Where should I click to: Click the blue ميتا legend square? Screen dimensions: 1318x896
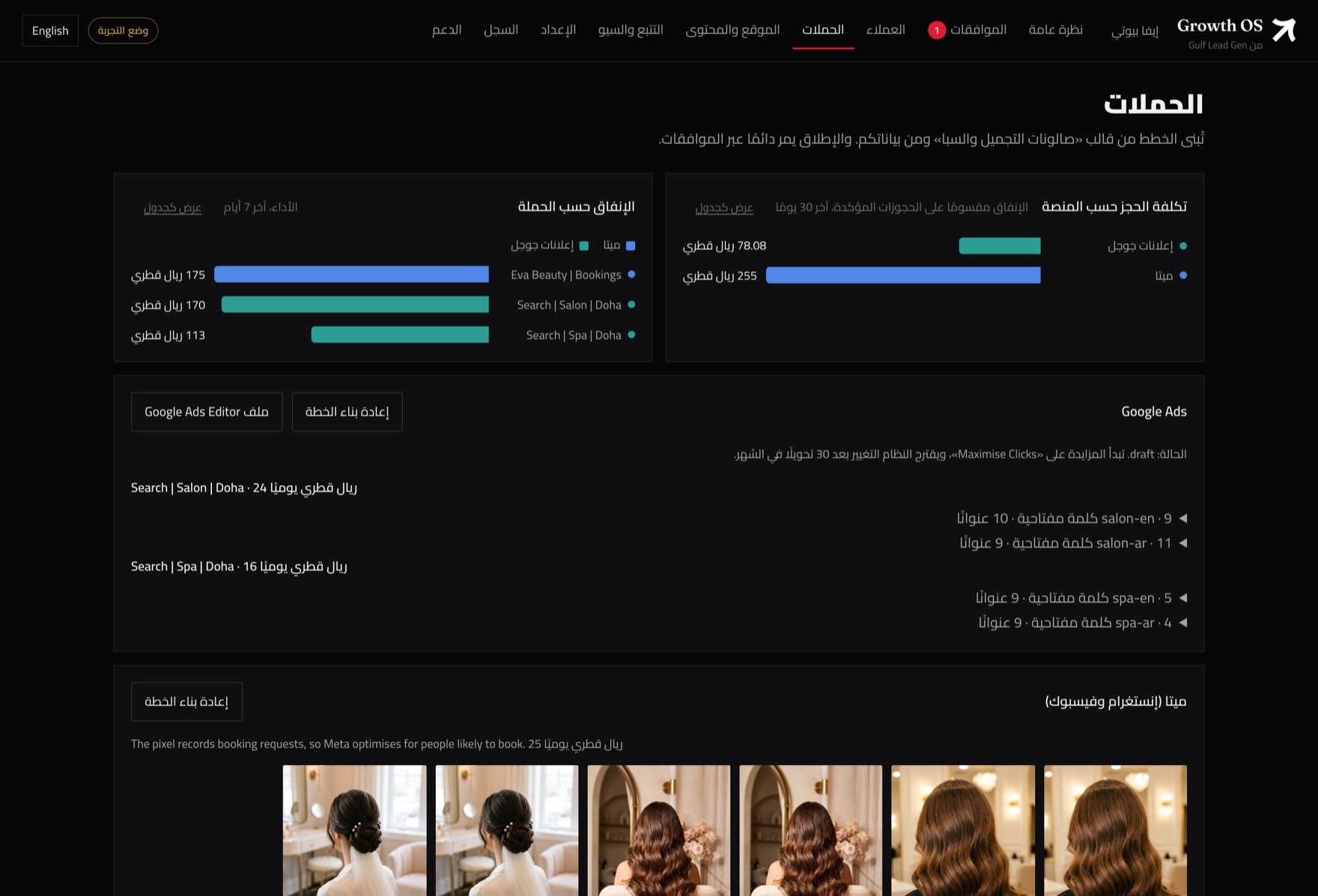(x=631, y=246)
